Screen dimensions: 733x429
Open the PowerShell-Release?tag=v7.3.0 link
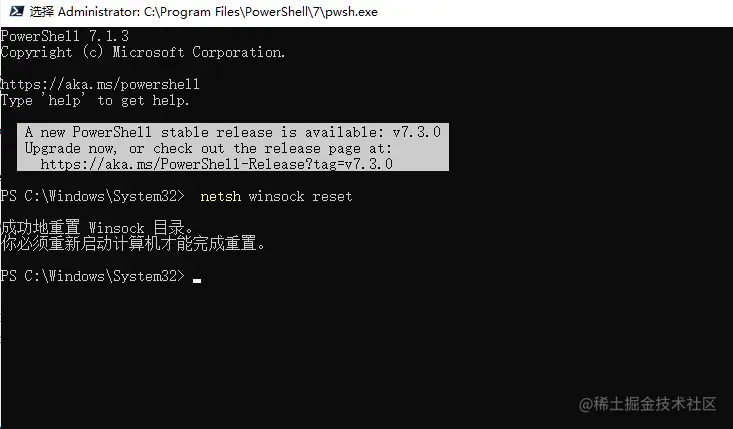pos(216,164)
